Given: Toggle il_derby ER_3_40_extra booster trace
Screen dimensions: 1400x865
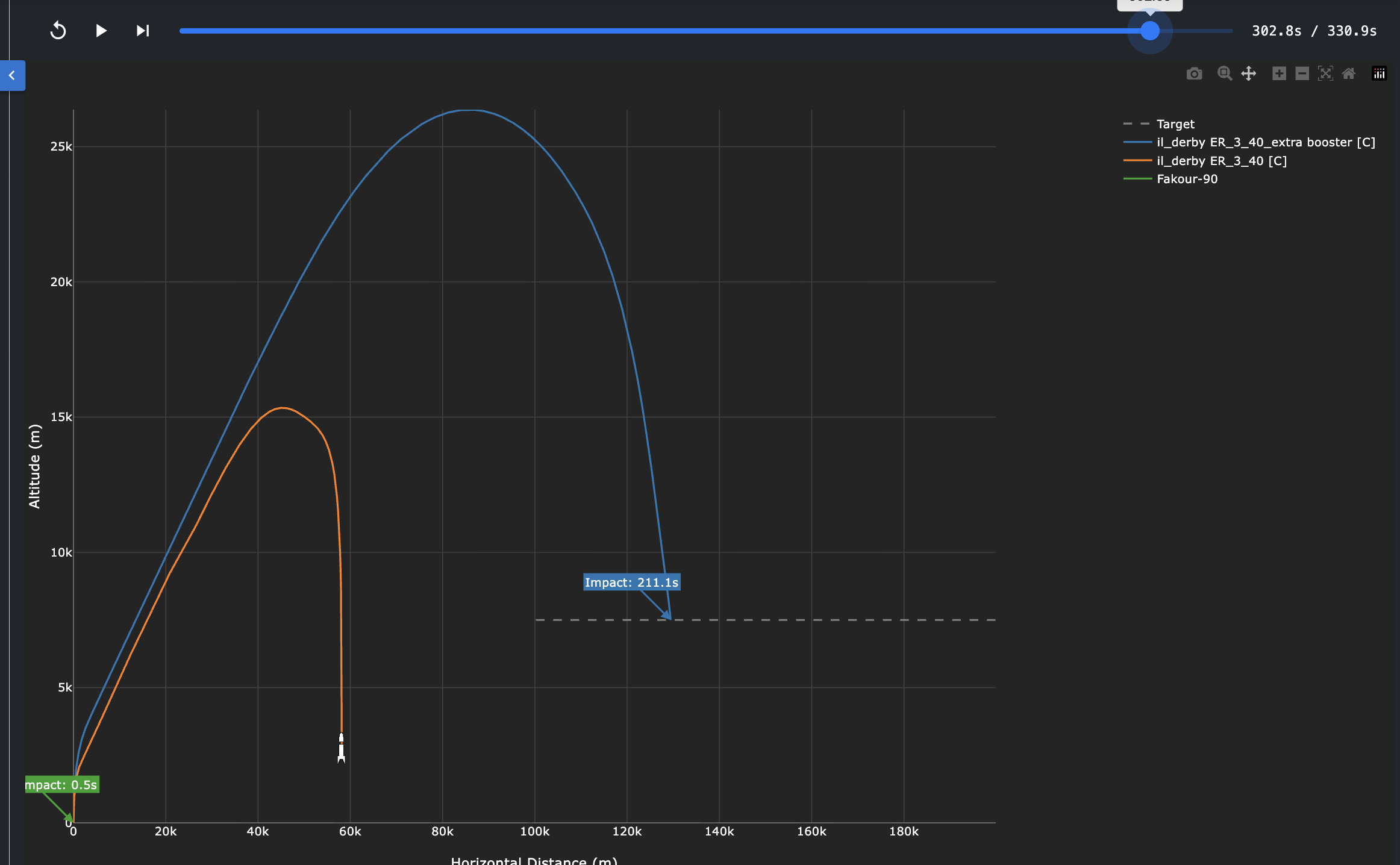Looking at the screenshot, I should click(1265, 142).
